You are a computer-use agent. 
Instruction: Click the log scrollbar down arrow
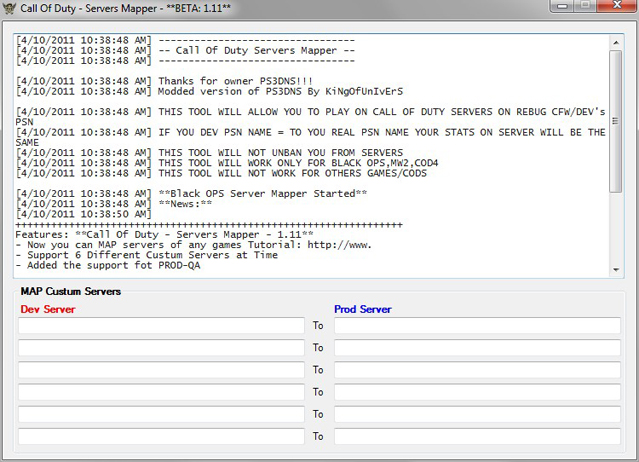[x=616, y=270]
